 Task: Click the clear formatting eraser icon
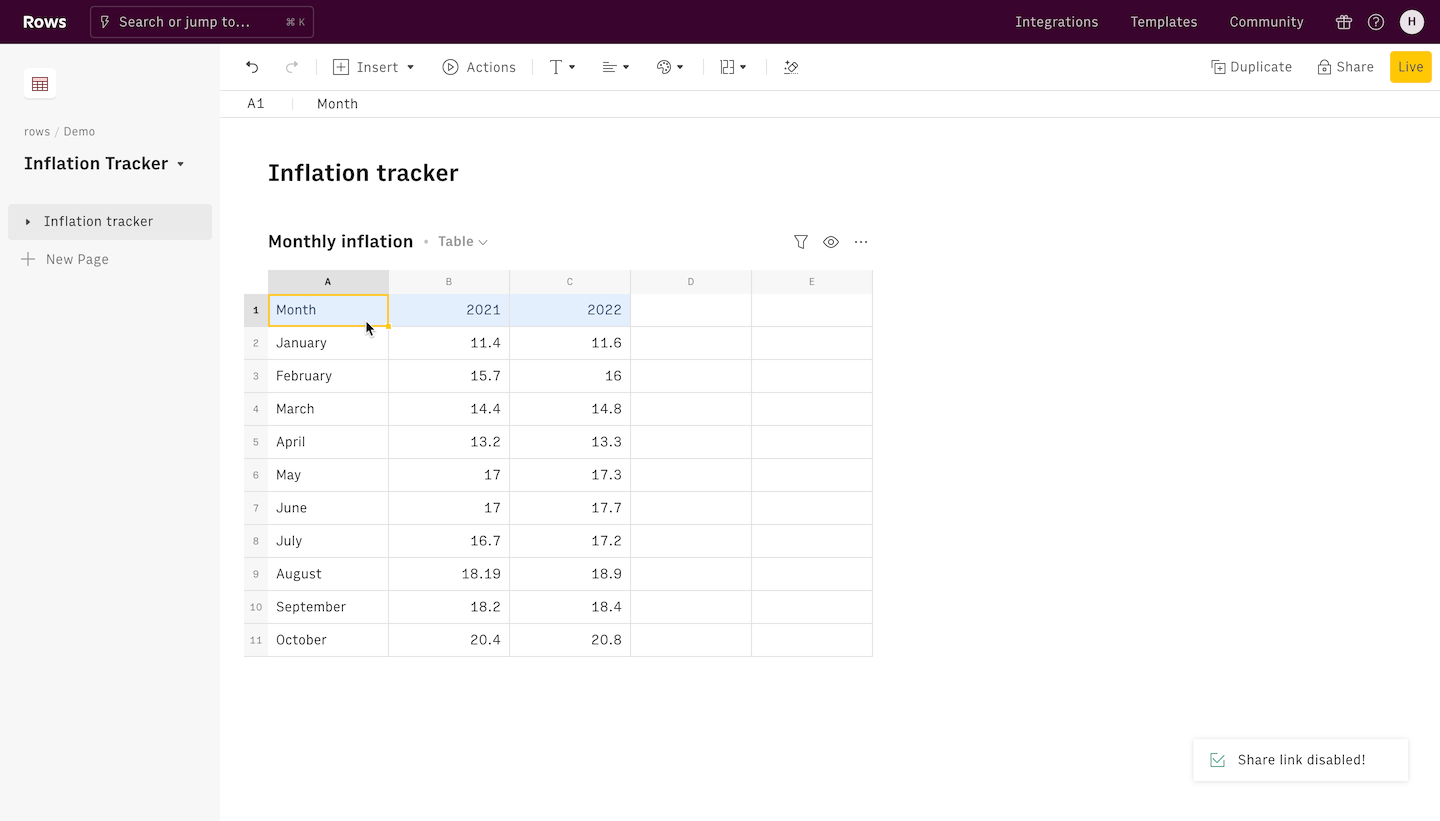pos(791,67)
